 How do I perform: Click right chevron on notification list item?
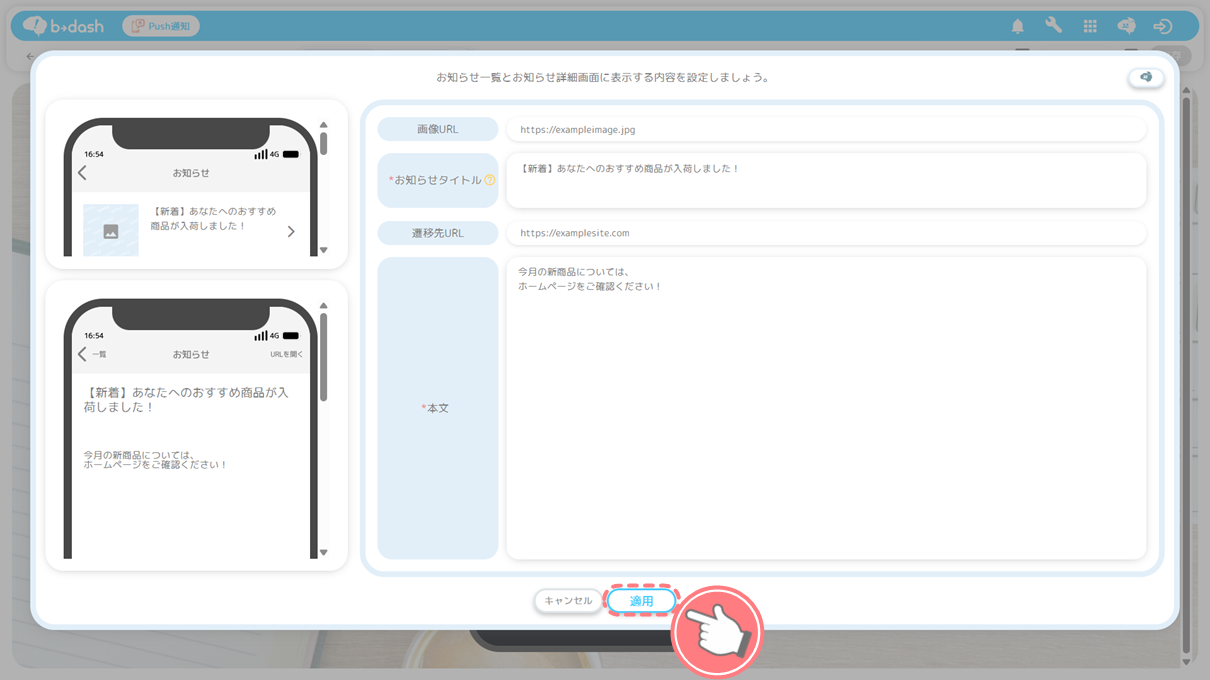click(291, 231)
